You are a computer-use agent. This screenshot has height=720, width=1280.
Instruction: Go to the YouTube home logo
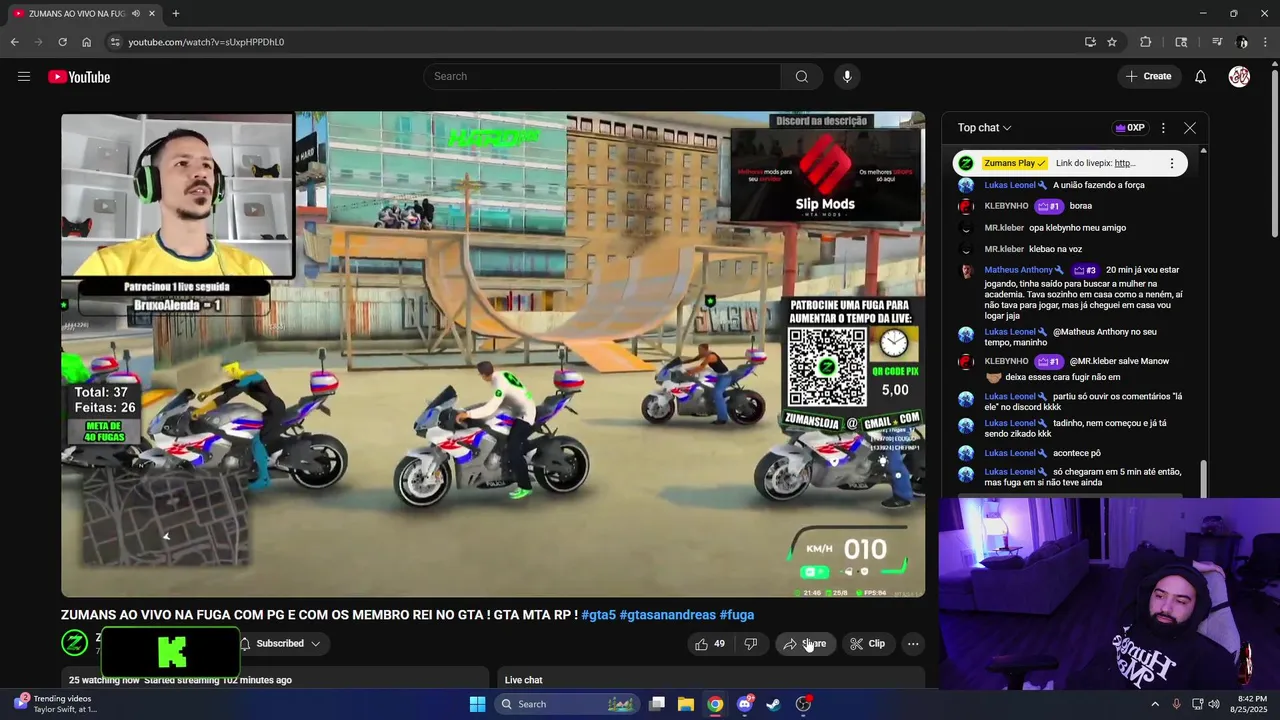[79, 77]
